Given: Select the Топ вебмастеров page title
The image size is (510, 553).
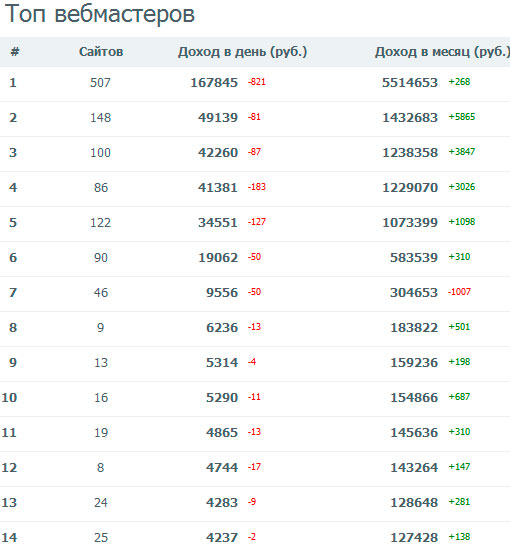Looking at the screenshot, I should pos(100,14).
